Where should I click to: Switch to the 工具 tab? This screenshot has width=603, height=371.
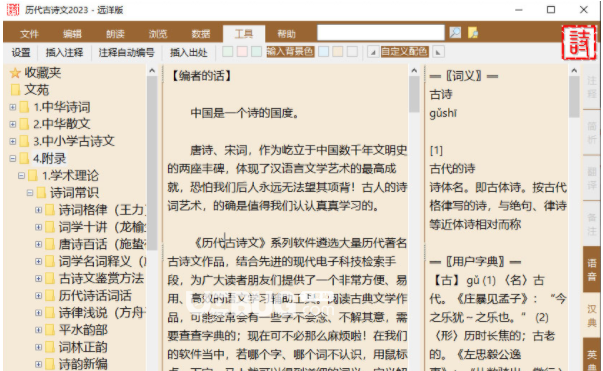(x=244, y=34)
